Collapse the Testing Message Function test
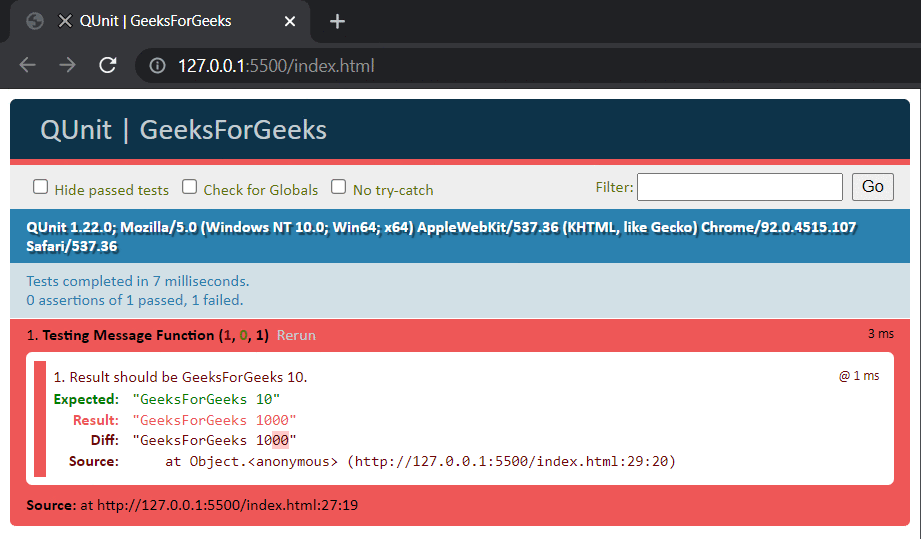 coord(128,336)
